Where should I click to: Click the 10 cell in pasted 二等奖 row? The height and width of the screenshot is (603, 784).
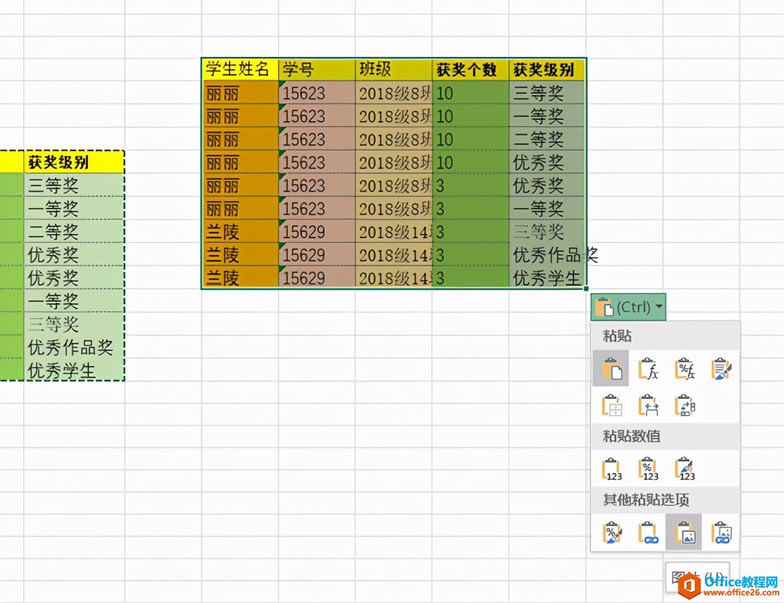coord(470,139)
